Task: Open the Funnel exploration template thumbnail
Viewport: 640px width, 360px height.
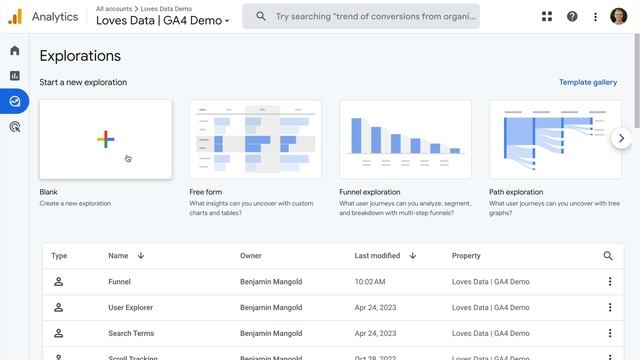Action: point(405,139)
